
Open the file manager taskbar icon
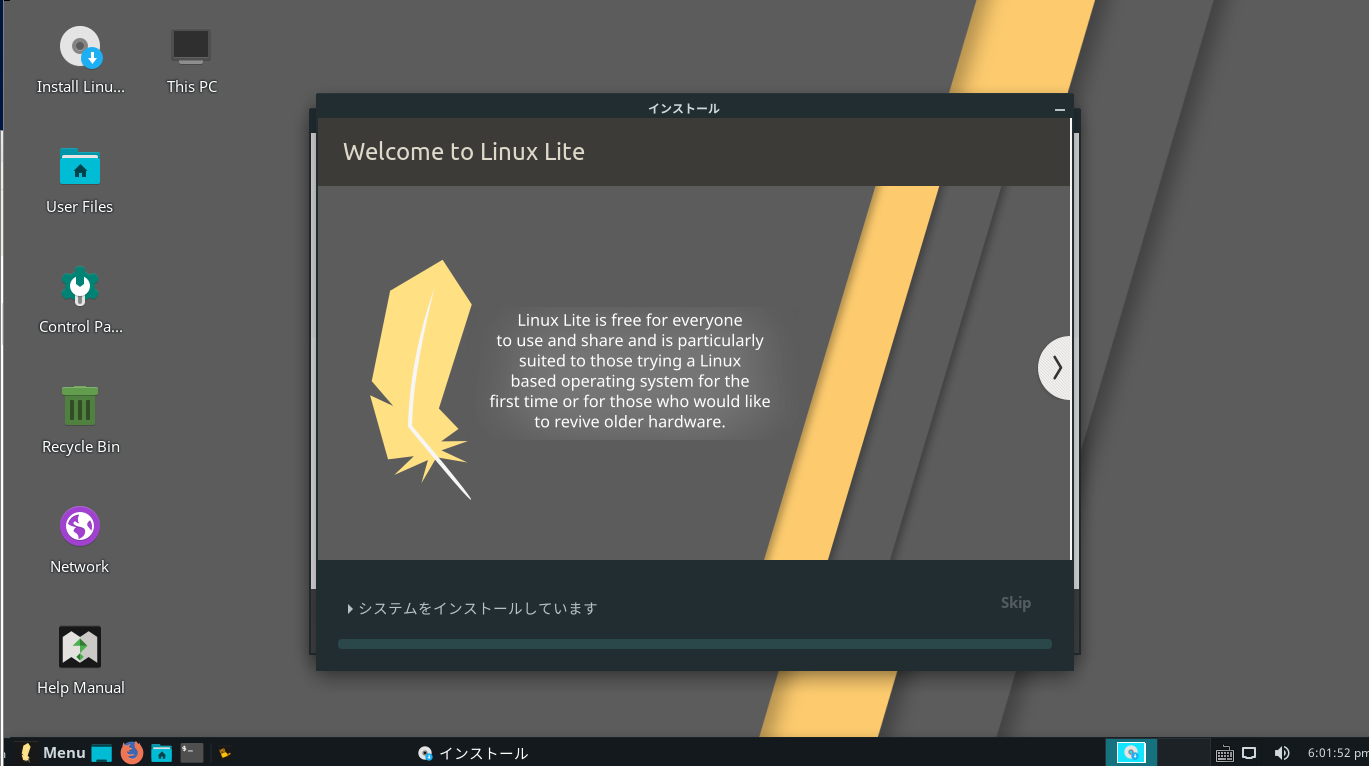click(161, 753)
